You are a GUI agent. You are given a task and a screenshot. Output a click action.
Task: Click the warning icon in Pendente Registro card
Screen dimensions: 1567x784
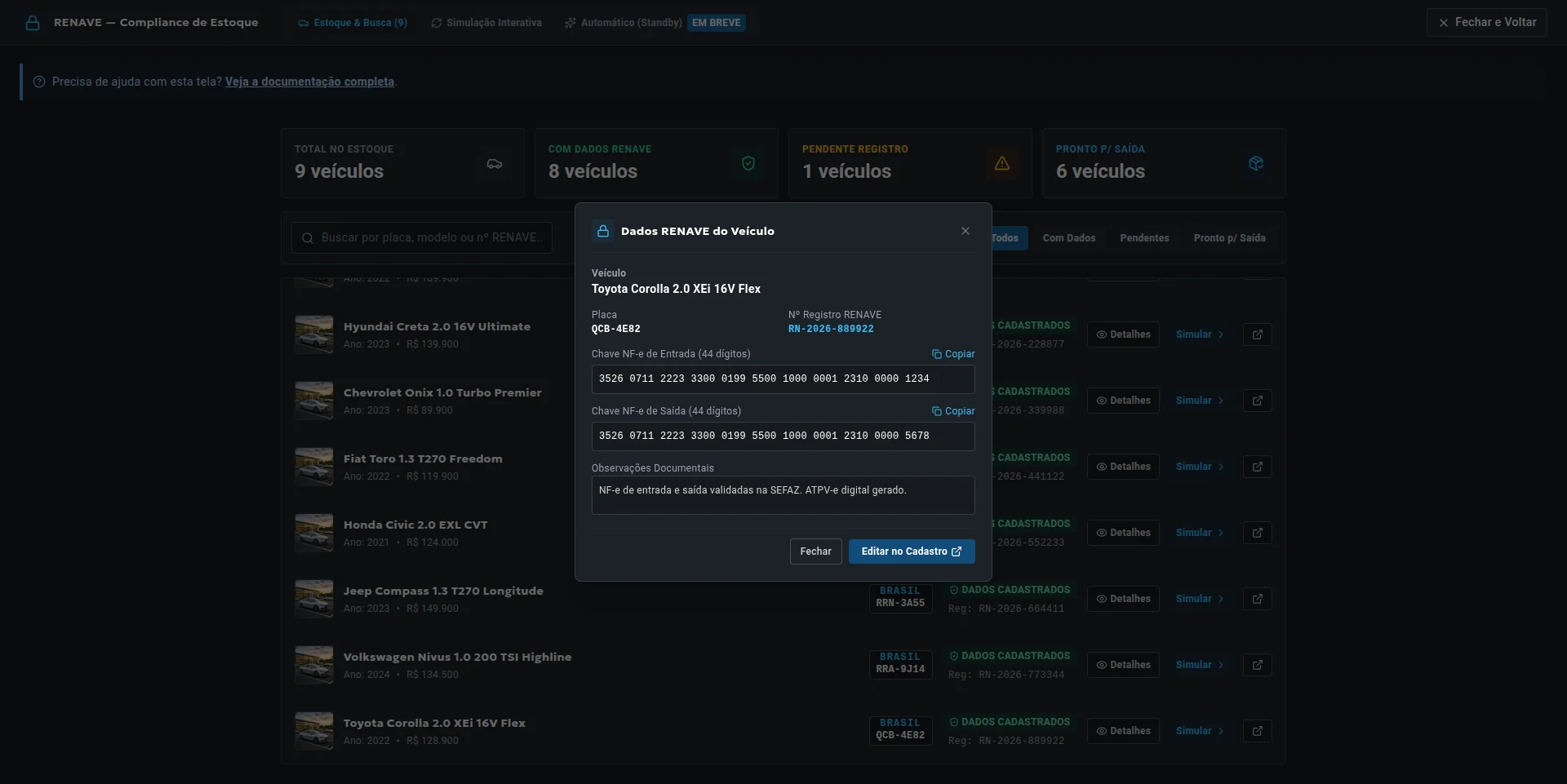click(1002, 163)
